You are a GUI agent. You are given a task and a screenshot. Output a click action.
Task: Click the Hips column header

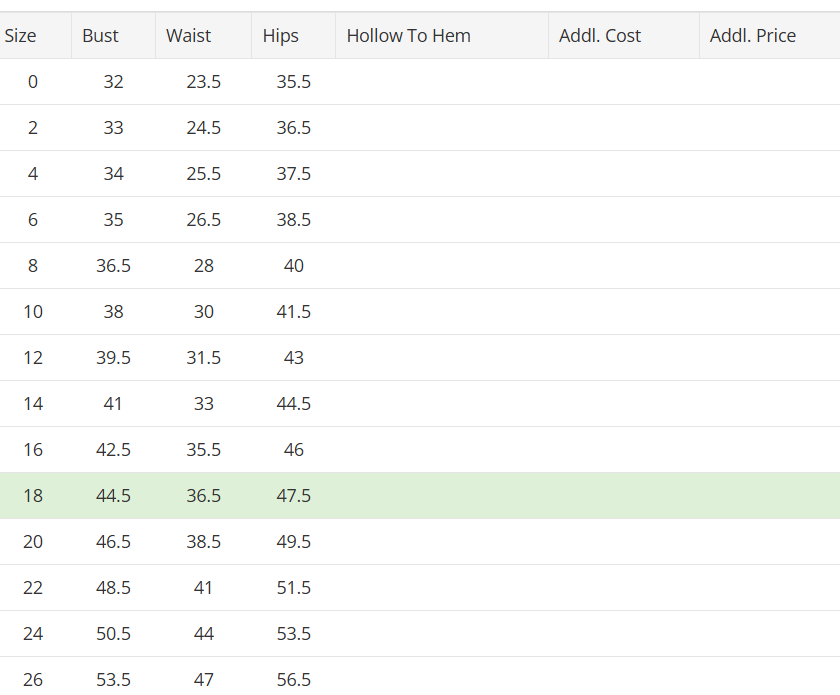tap(280, 36)
